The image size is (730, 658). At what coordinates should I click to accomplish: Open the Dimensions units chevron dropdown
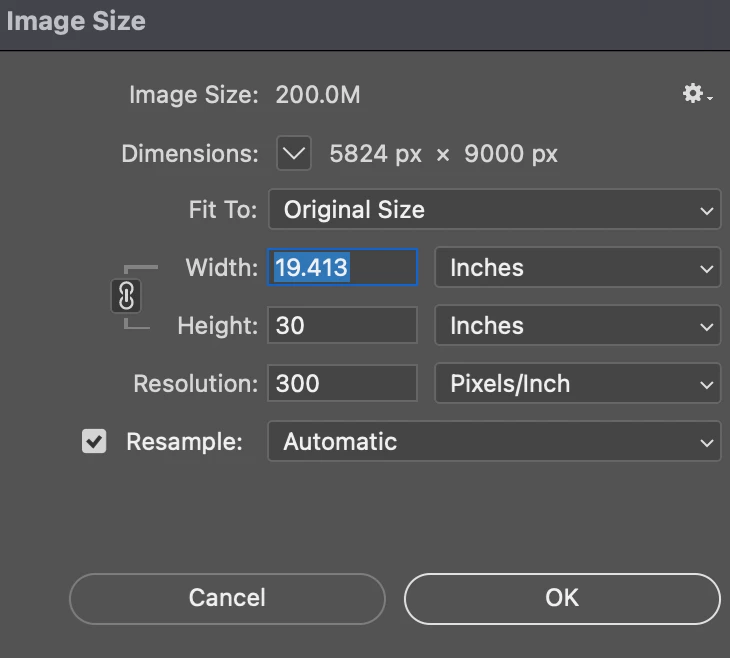[x=294, y=154]
